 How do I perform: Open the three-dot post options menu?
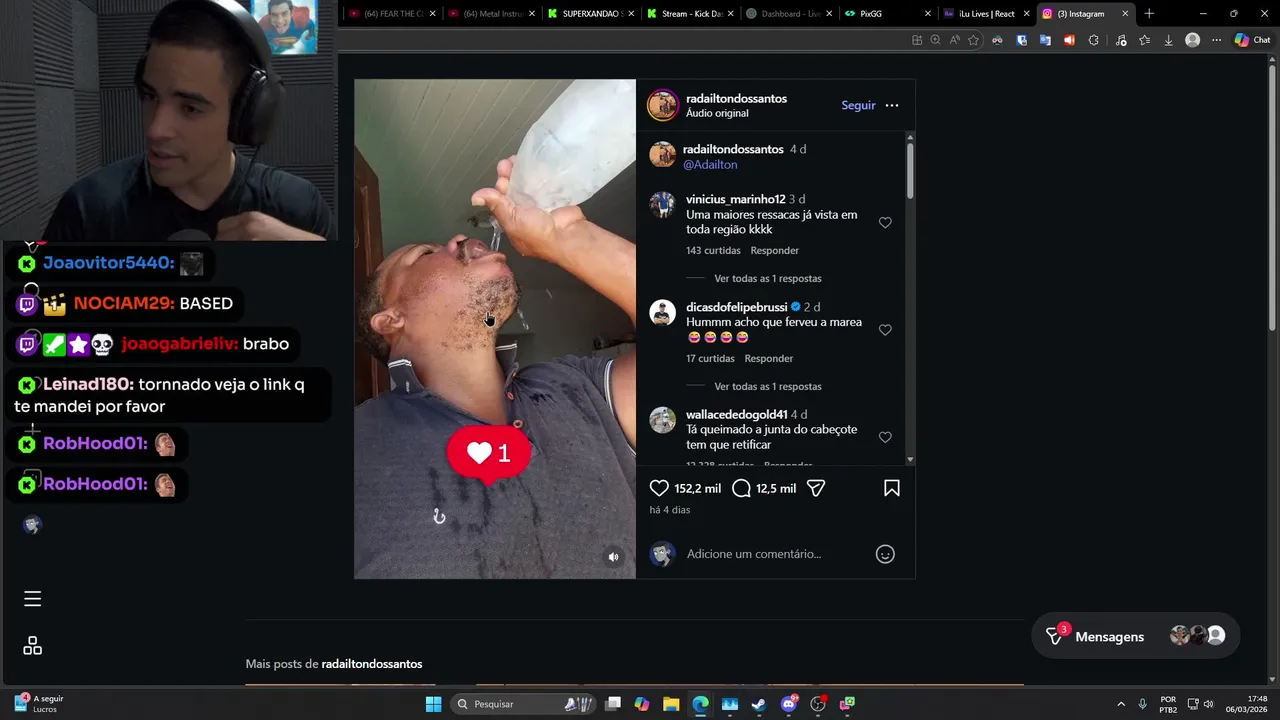click(892, 105)
